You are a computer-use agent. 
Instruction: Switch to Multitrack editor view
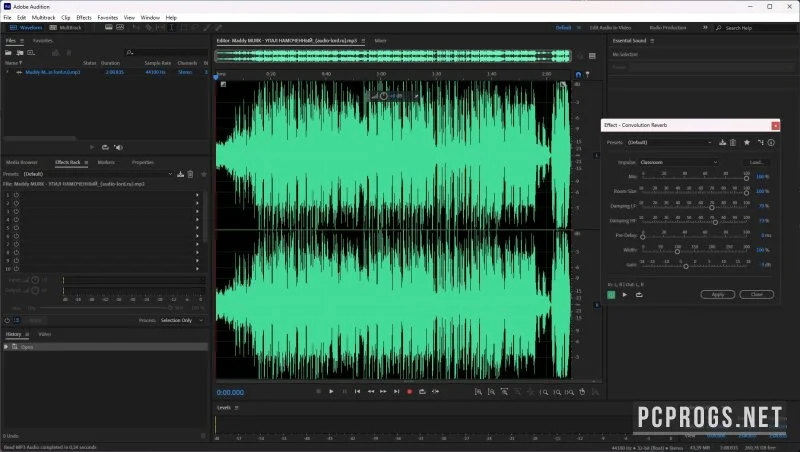click(65, 28)
